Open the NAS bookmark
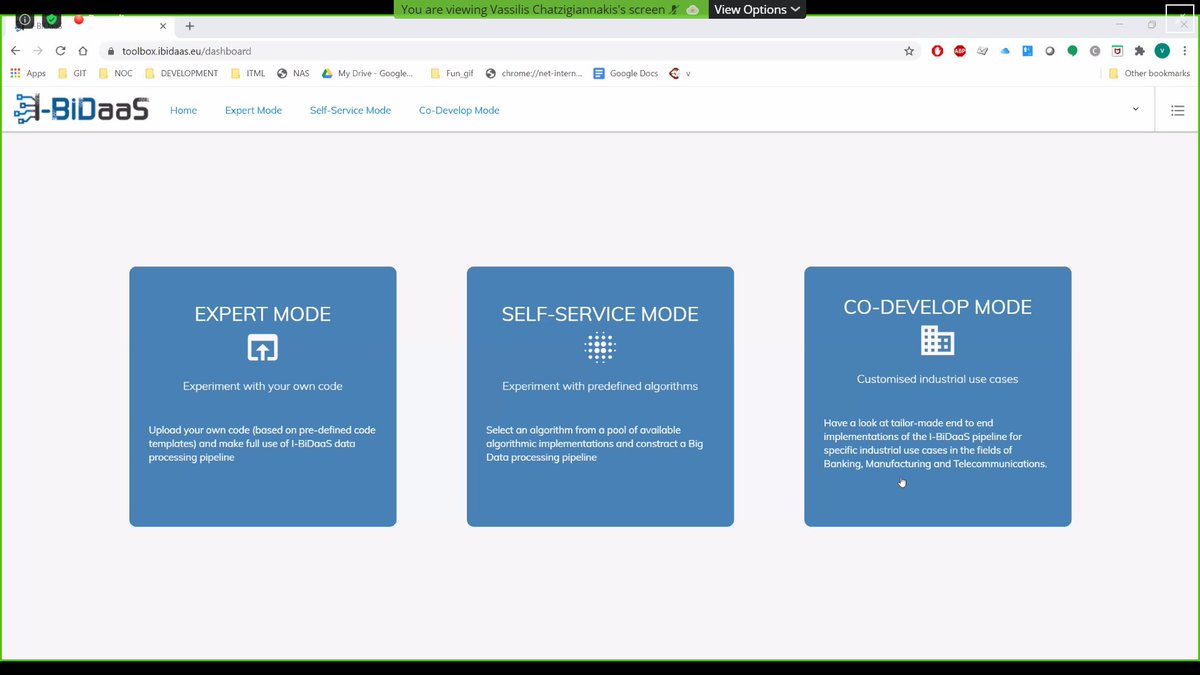The image size is (1200, 675). coord(293,73)
